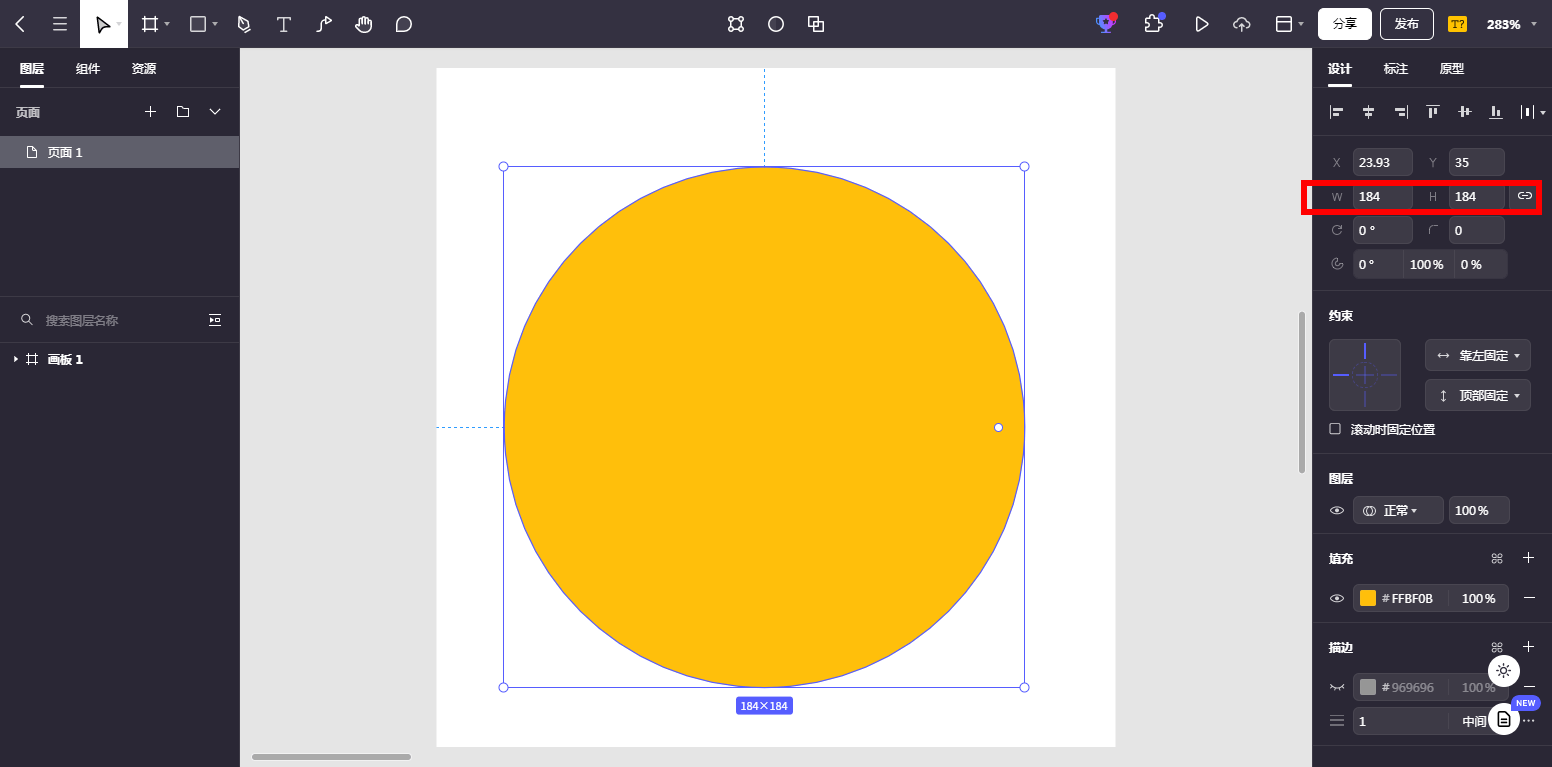Image resolution: width=1552 pixels, height=767 pixels.
Task: Open boolean operations icon
Action: point(816,24)
